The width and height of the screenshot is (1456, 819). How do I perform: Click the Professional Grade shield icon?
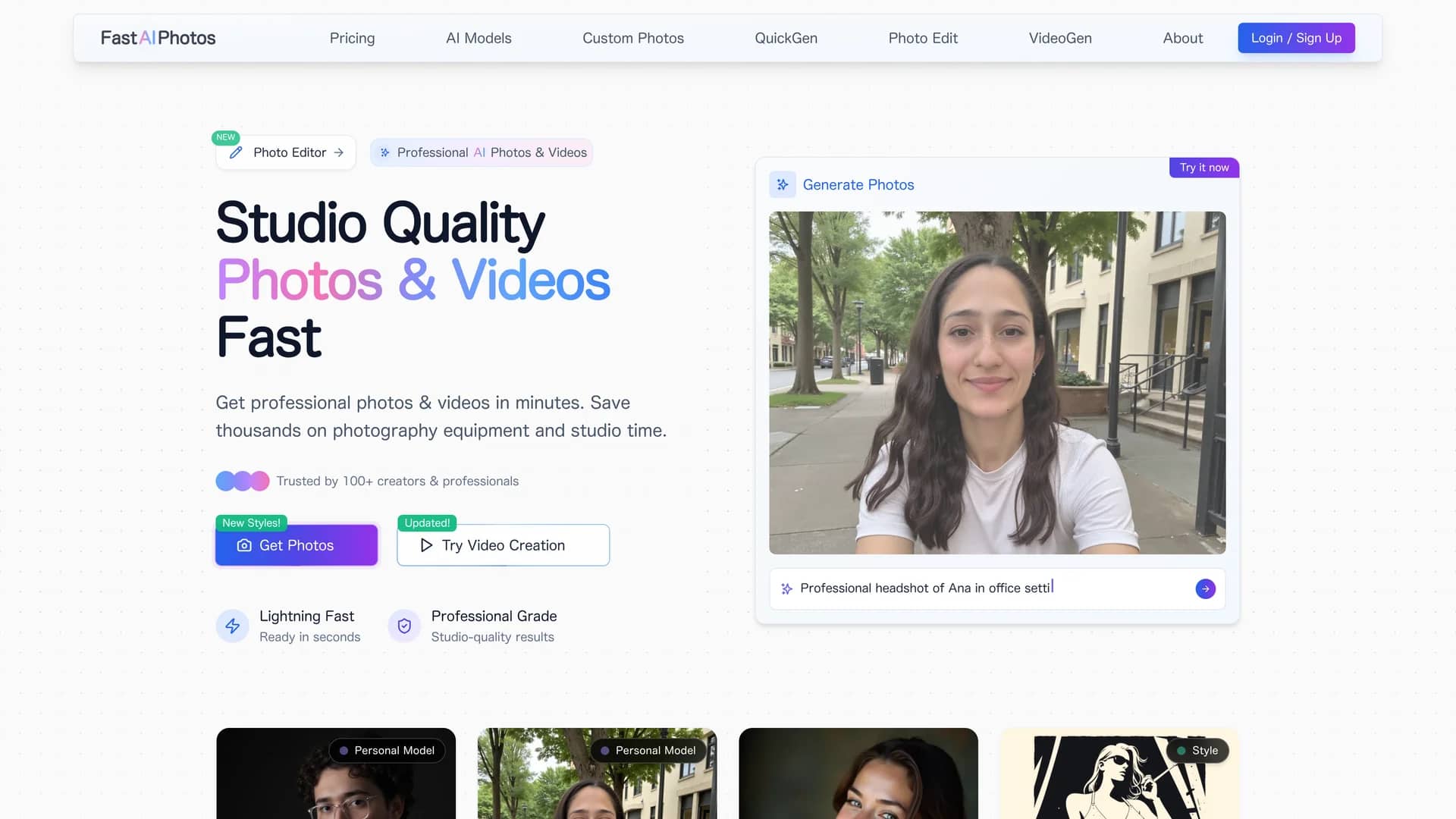(x=404, y=626)
